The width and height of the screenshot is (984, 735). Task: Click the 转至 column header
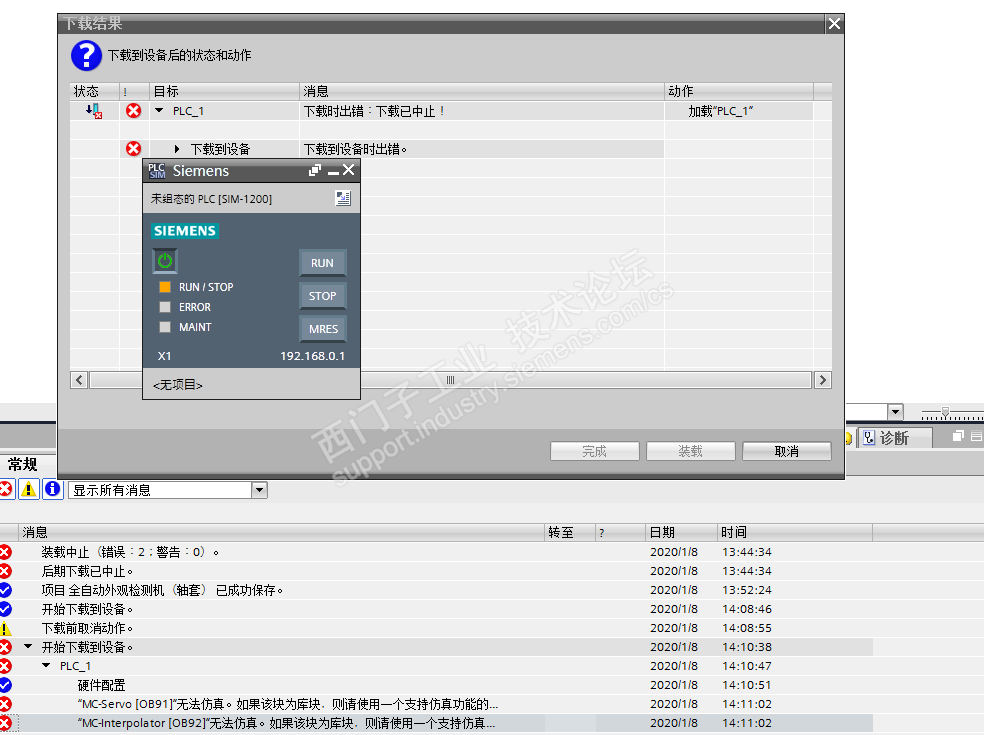(569, 533)
